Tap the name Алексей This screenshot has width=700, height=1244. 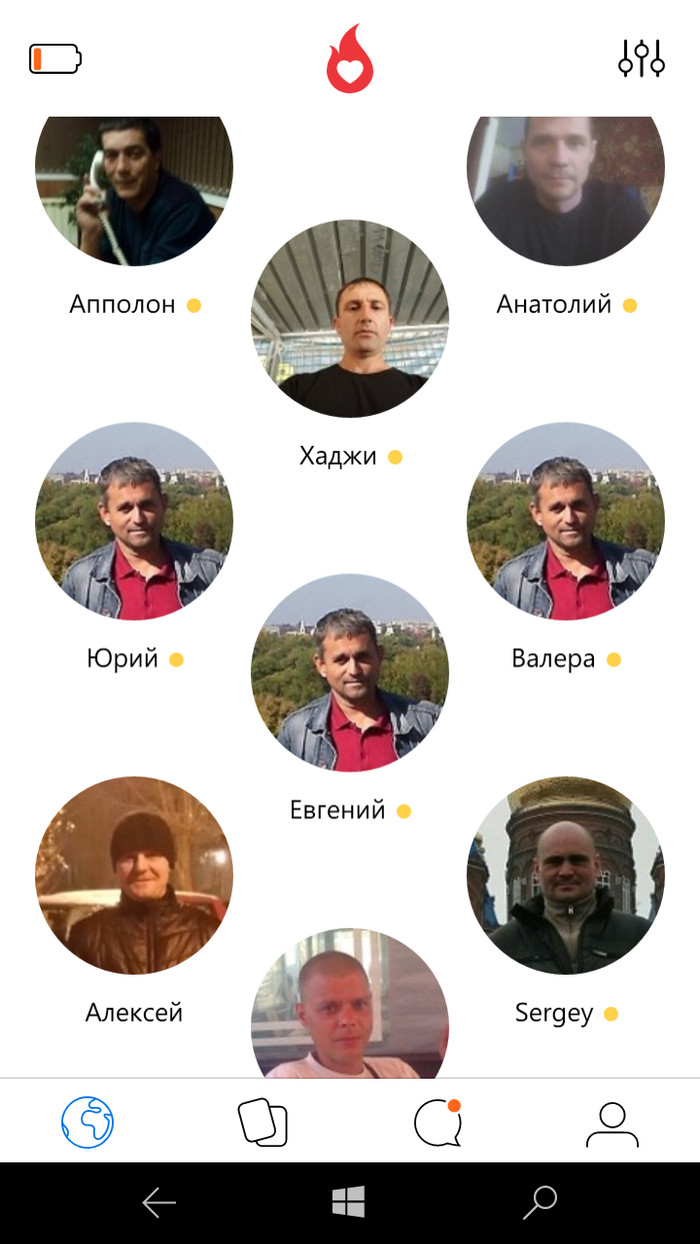pos(134,1013)
